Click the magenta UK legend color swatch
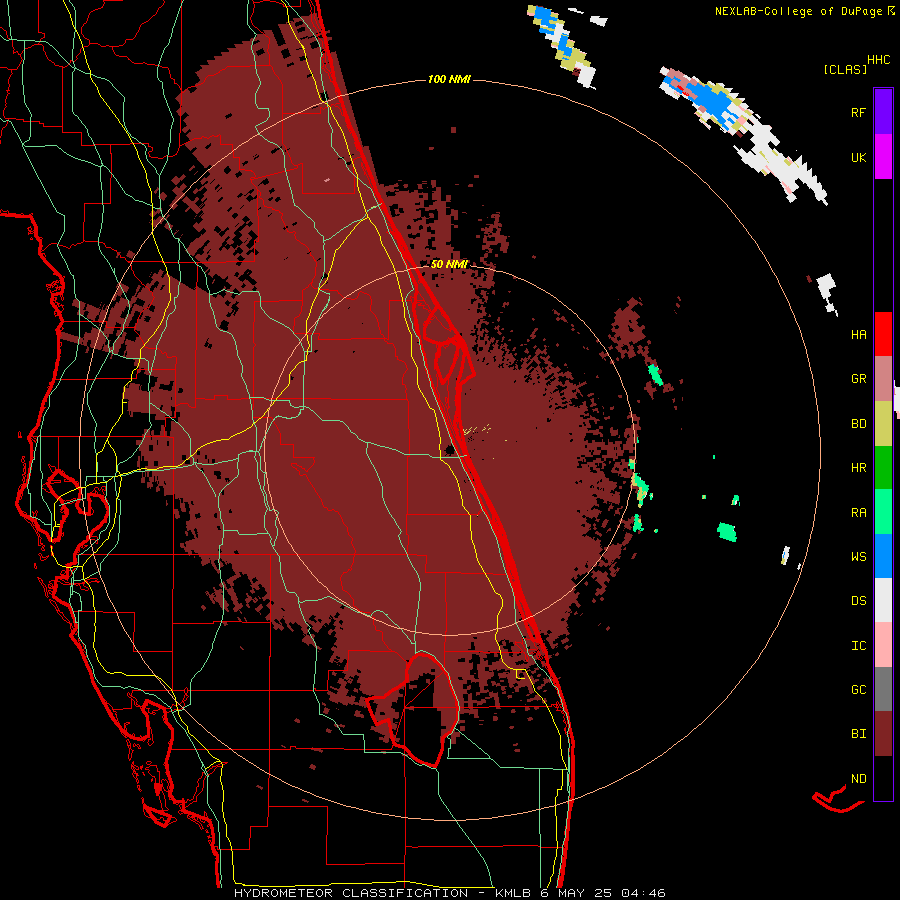 click(883, 156)
